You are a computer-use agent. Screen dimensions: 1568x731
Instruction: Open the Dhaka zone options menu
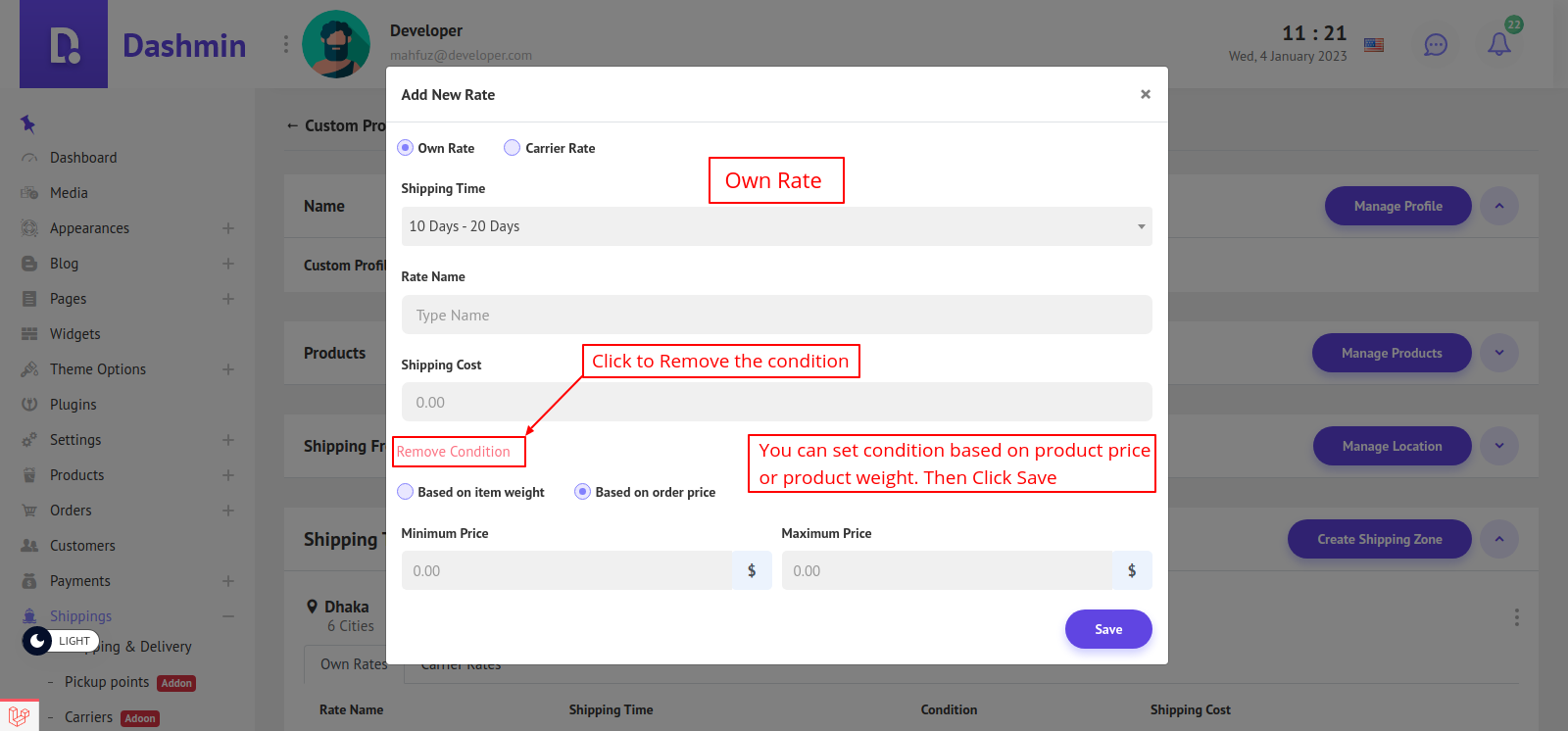coord(1516,617)
